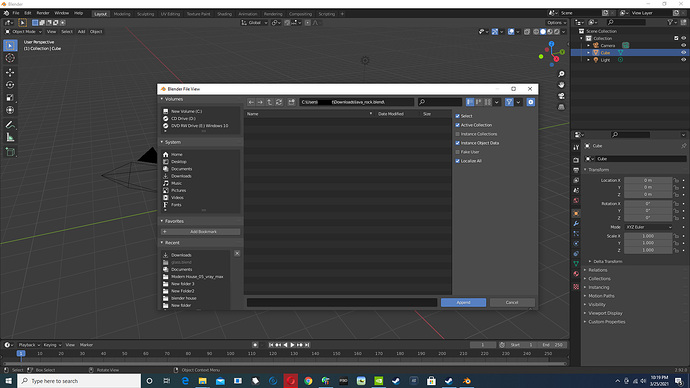Toggle camera view in viewport

[561, 96]
